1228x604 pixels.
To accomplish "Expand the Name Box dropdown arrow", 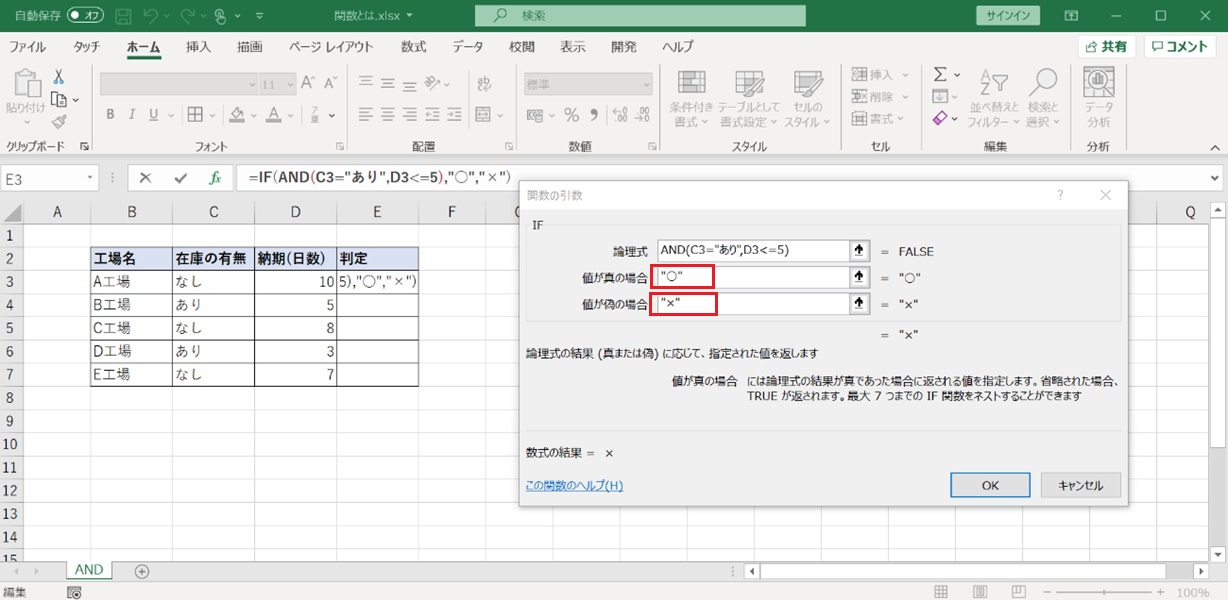I will [90, 178].
